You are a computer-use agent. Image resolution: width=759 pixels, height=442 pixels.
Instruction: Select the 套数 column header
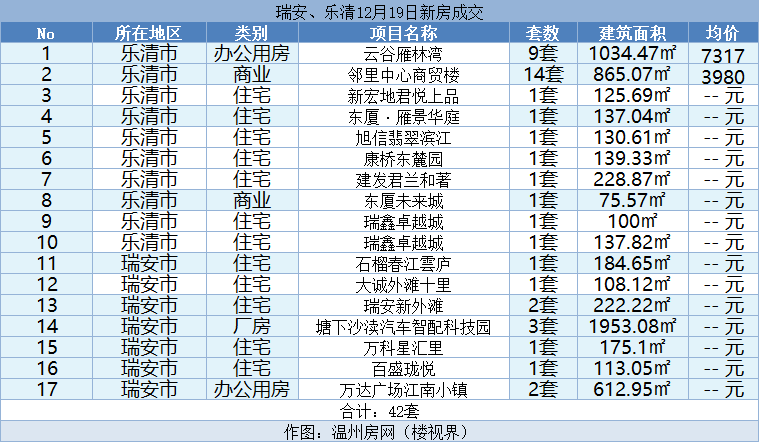(543, 33)
